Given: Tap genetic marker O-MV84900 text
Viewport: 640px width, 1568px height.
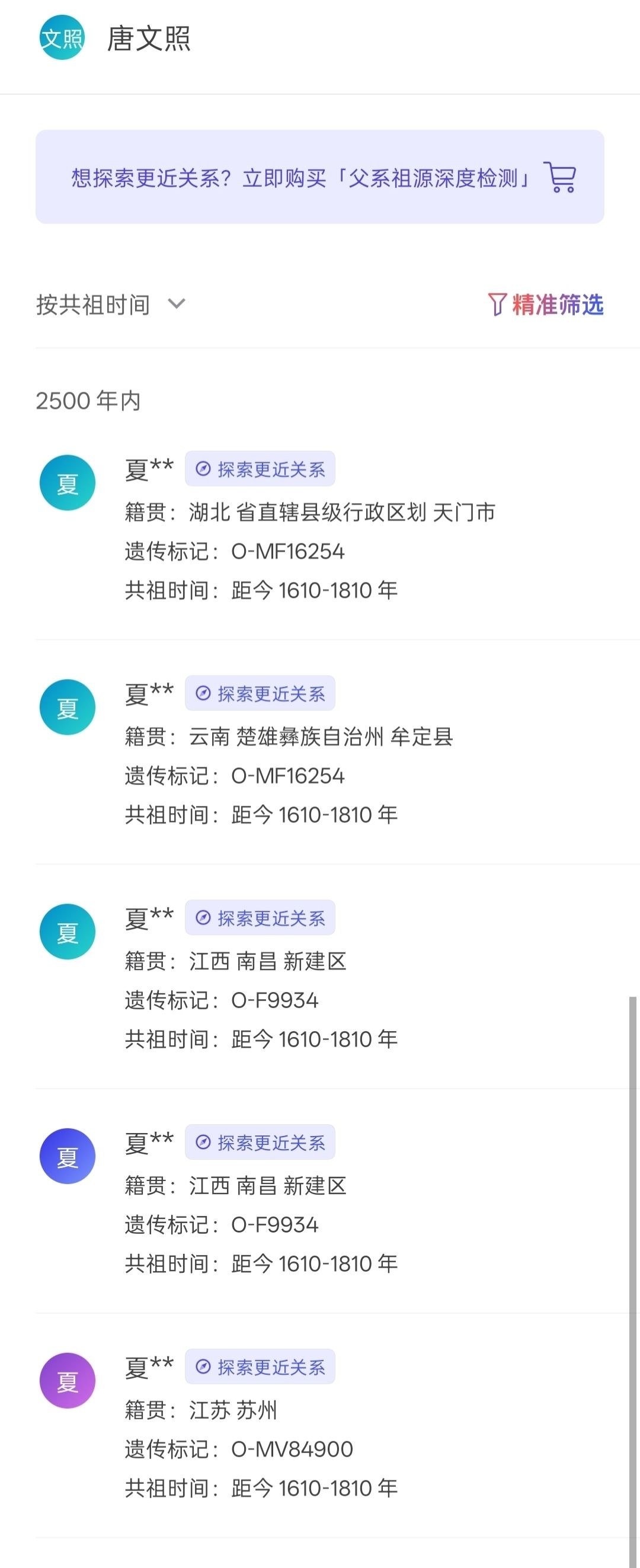Looking at the screenshot, I should pos(292,1449).
